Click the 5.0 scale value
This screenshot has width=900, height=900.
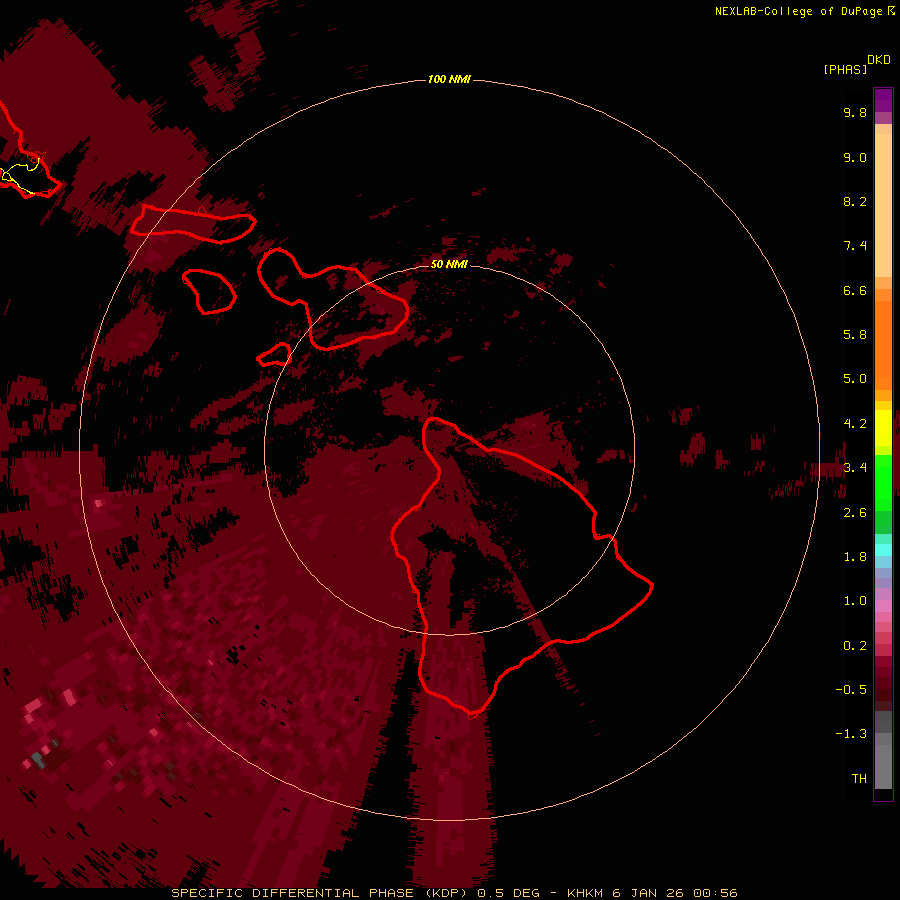point(855,379)
